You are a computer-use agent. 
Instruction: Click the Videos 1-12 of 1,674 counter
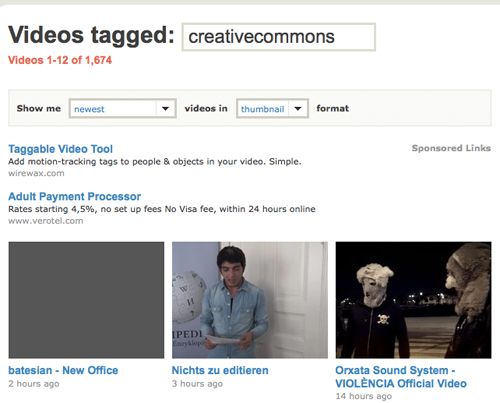coord(60,60)
